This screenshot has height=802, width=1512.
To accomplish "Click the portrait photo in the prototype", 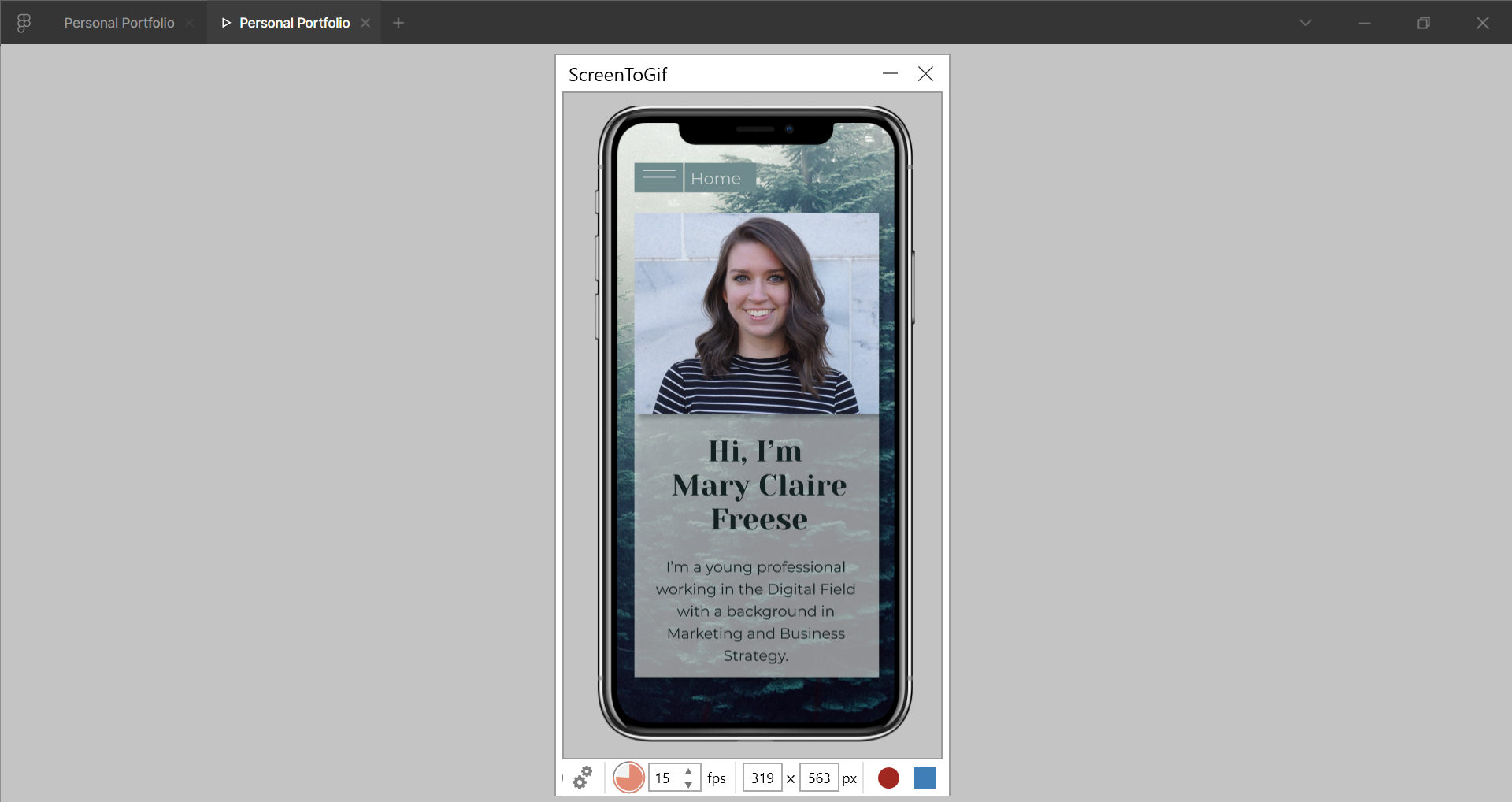I will pos(756,314).
